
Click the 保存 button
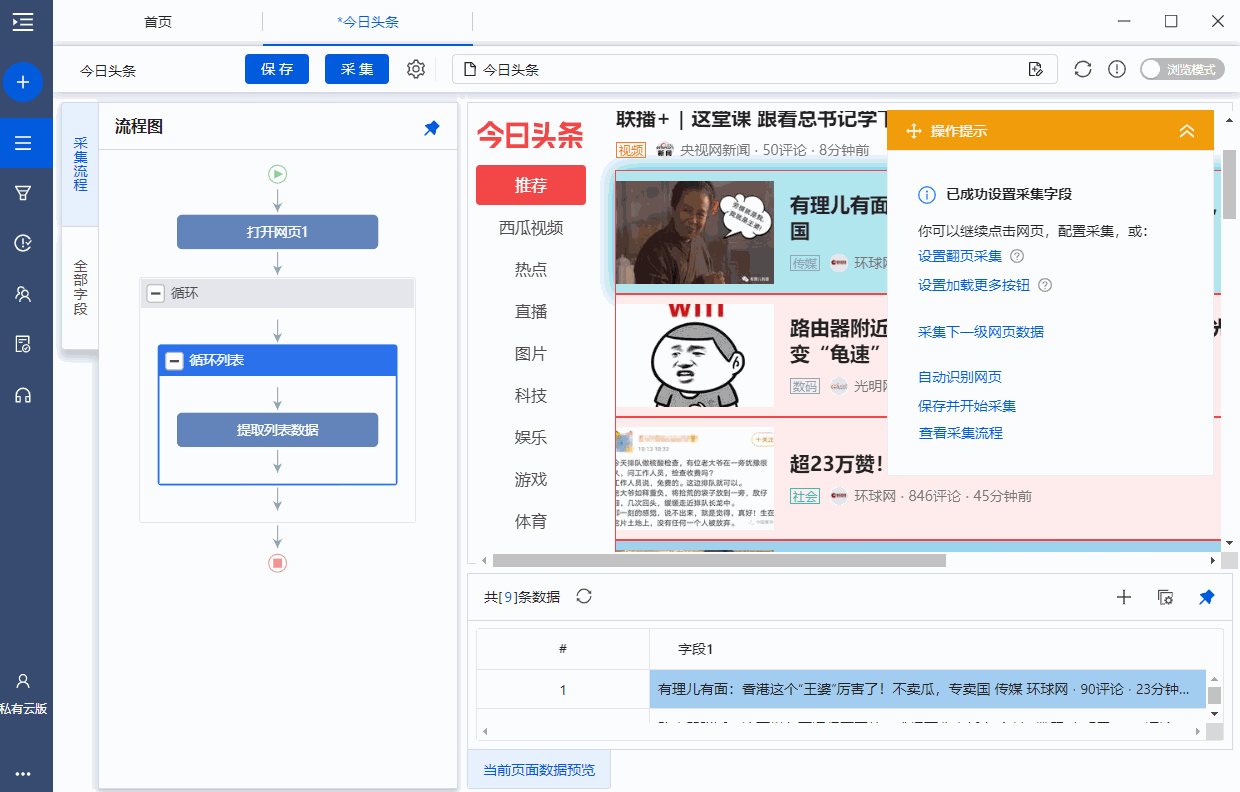click(x=278, y=69)
